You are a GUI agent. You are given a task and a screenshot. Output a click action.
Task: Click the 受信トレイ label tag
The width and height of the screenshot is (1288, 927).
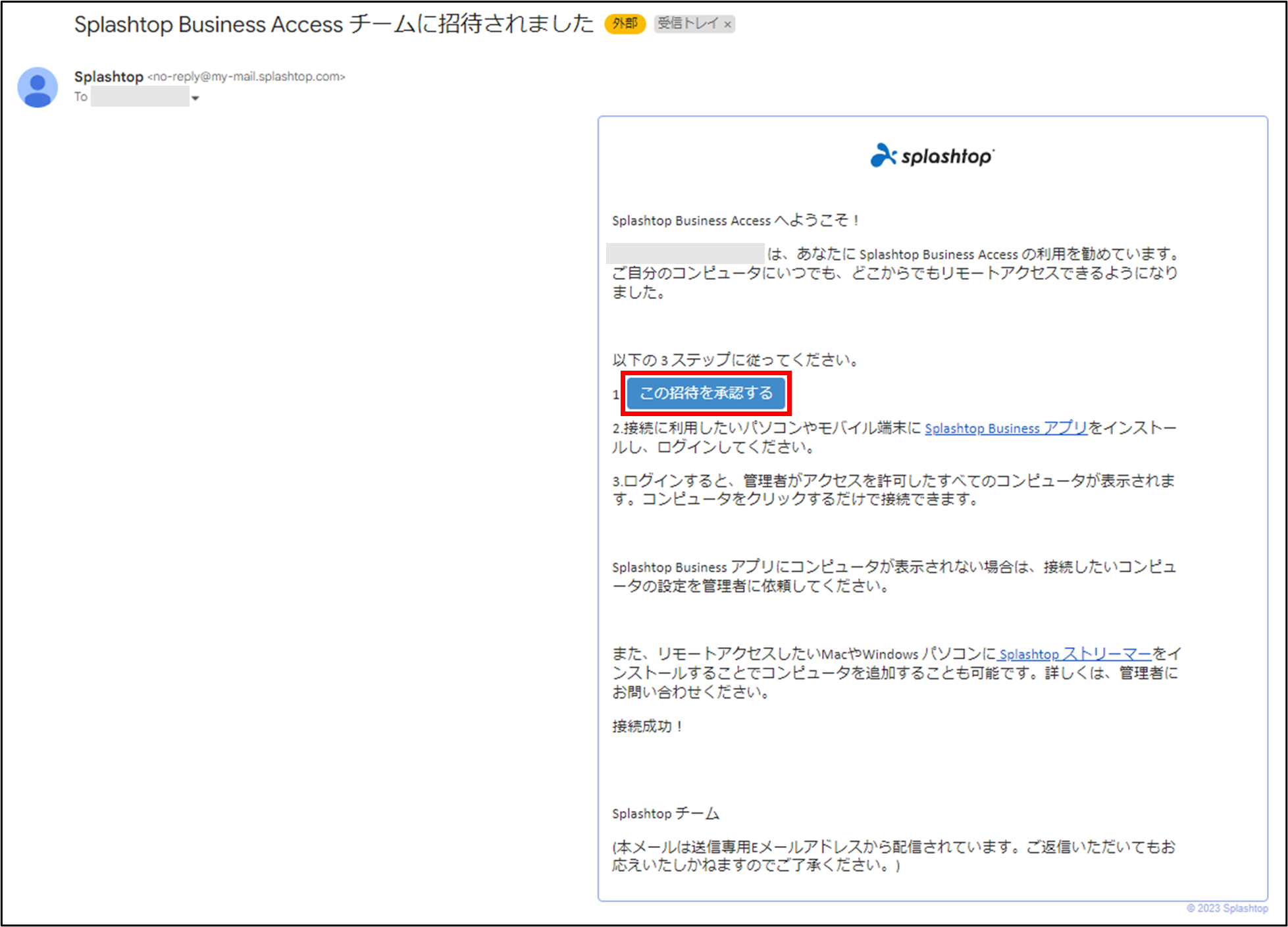686,24
